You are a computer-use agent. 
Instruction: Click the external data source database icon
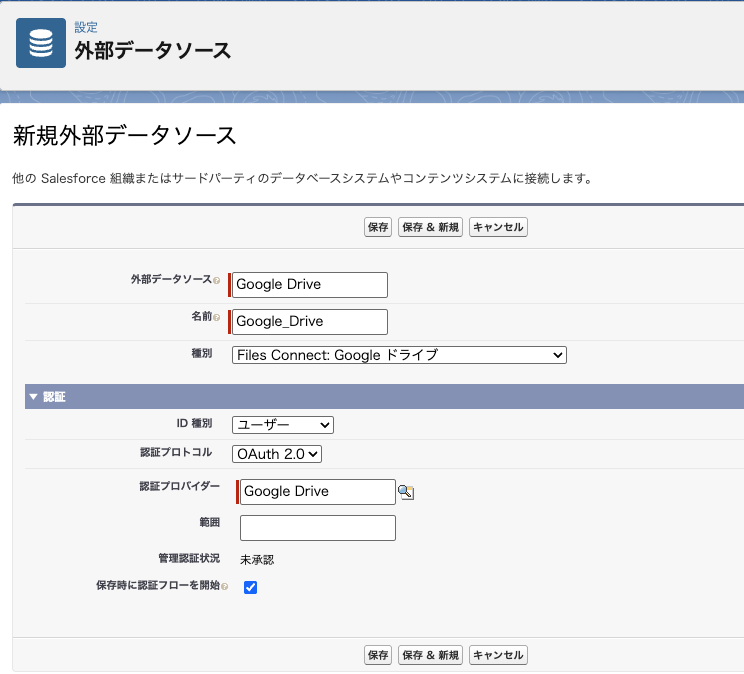click(x=41, y=43)
